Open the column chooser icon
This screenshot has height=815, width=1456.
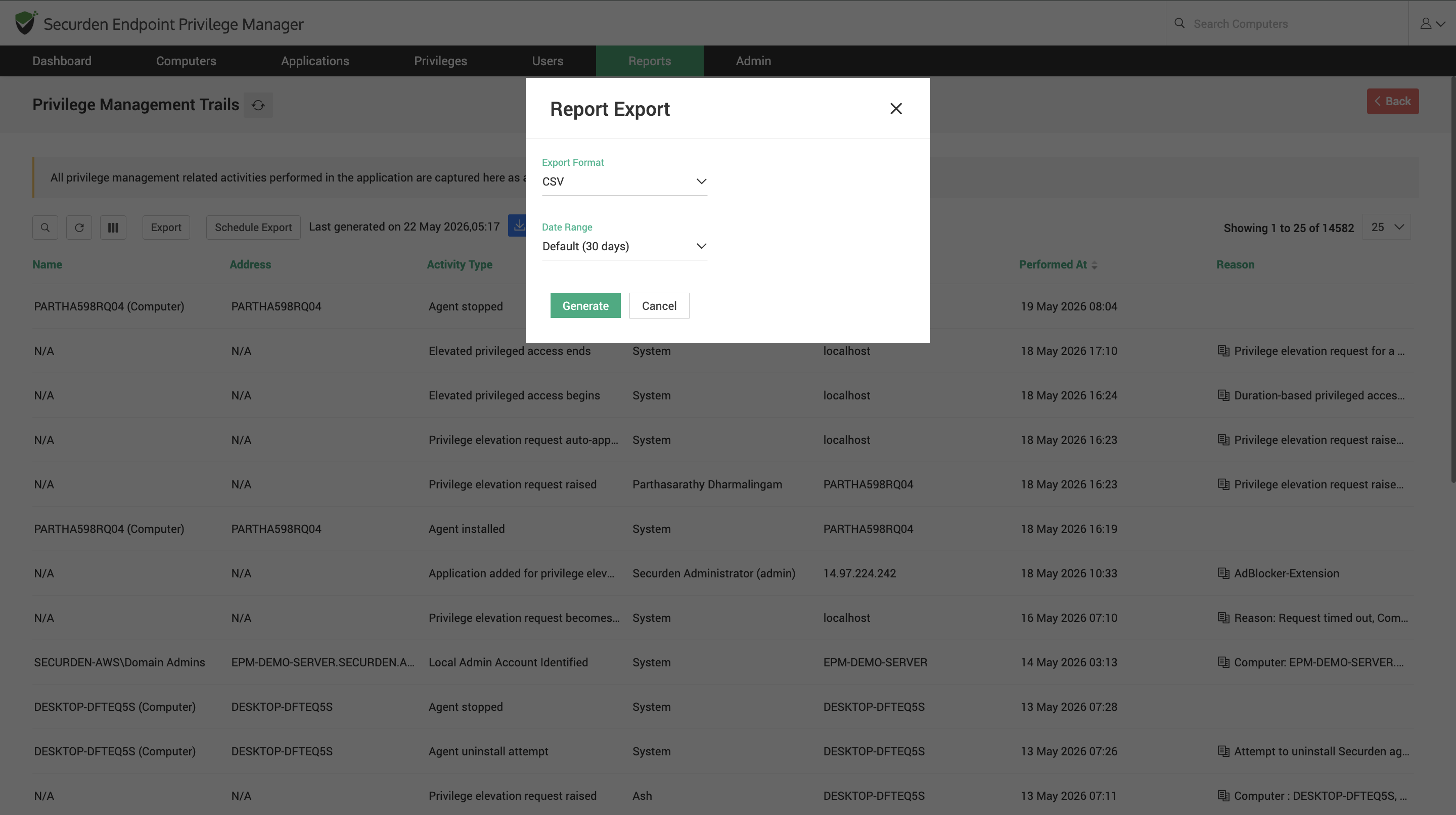point(113,227)
